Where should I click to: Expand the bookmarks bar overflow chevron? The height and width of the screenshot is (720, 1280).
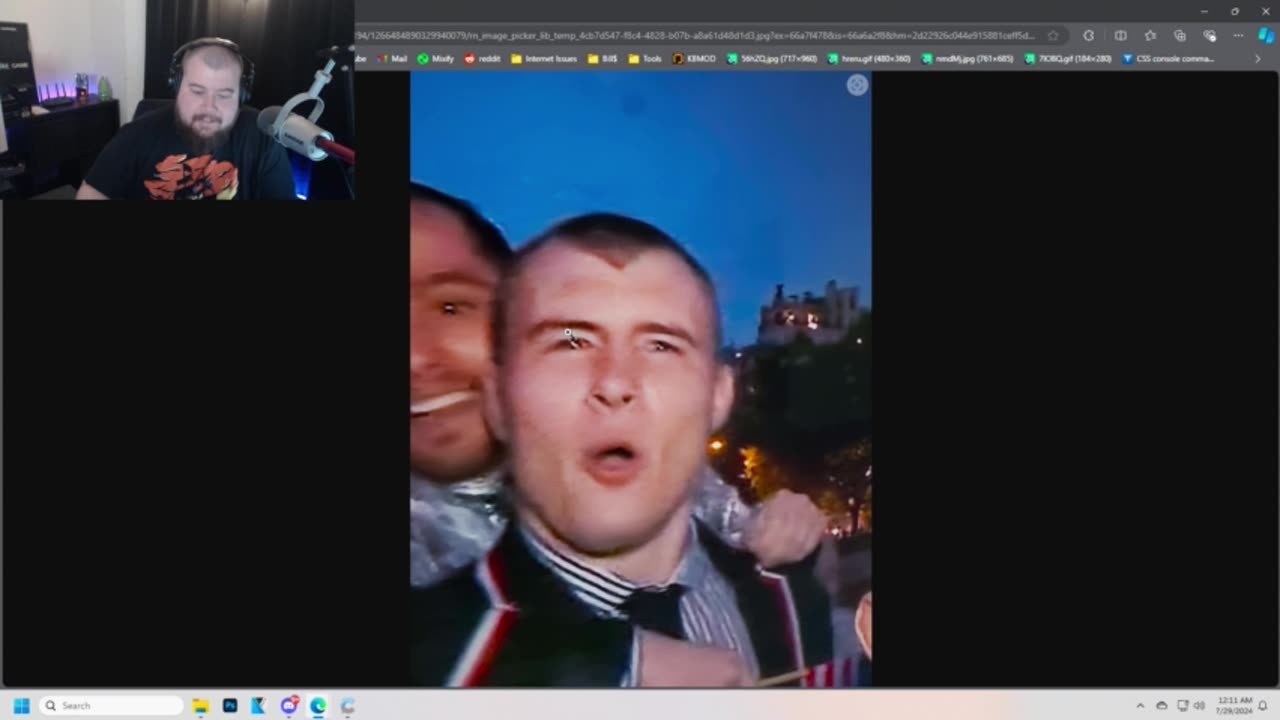click(1258, 59)
